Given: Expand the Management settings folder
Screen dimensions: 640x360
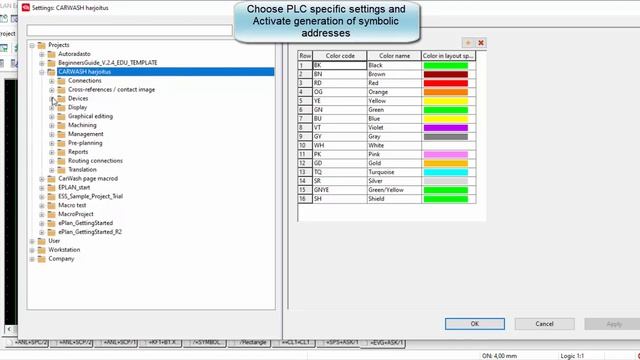Looking at the screenshot, I should click(x=52, y=135).
